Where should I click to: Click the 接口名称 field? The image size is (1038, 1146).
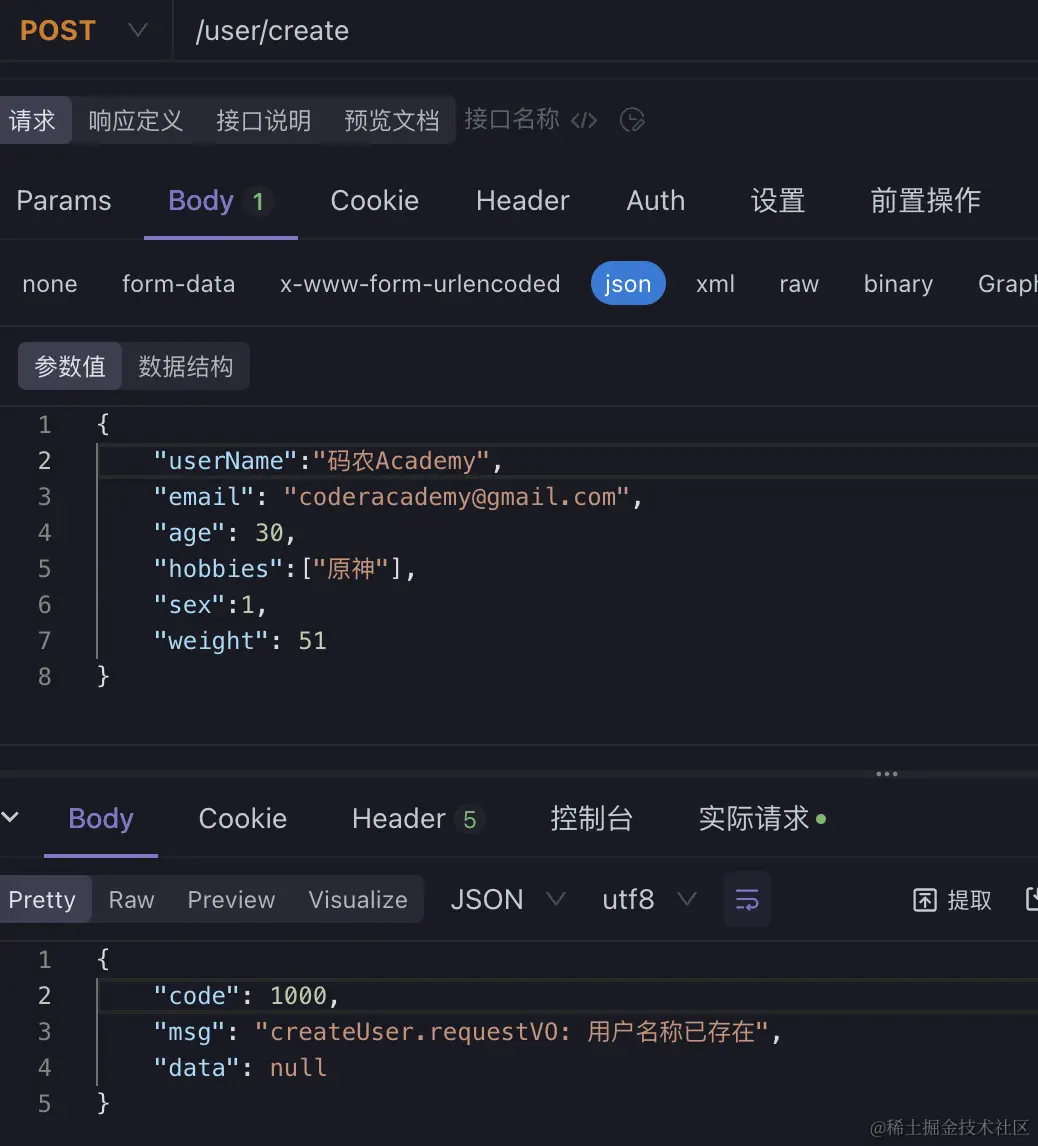pyautogui.click(x=512, y=119)
